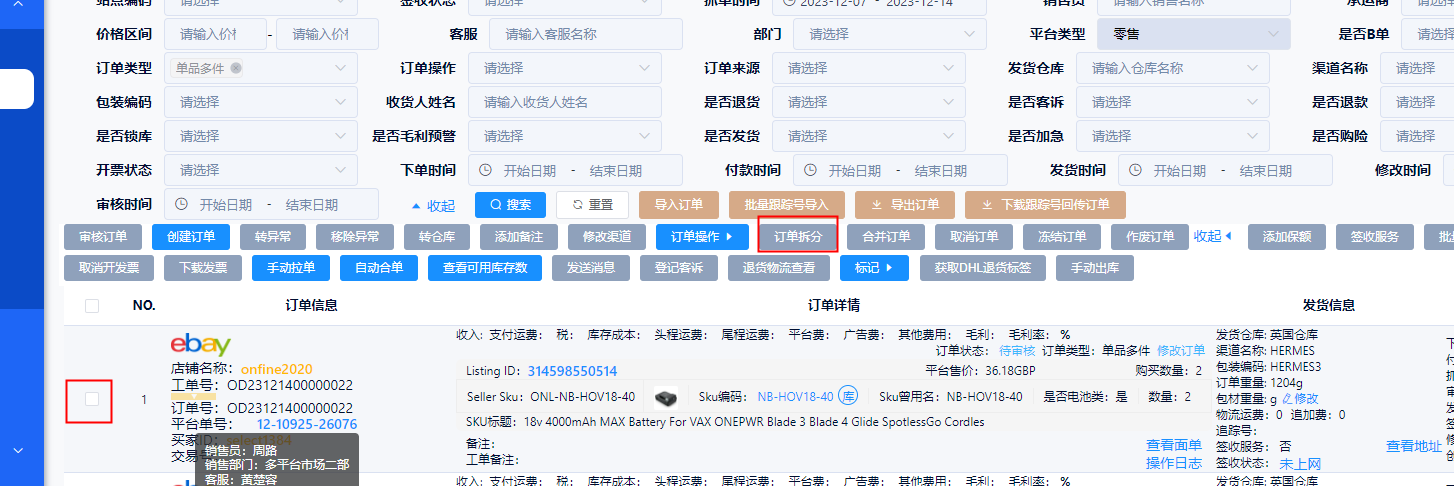Open the 是否锁库 dropdown
The height and width of the screenshot is (486, 1454).
[x=261, y=136]
